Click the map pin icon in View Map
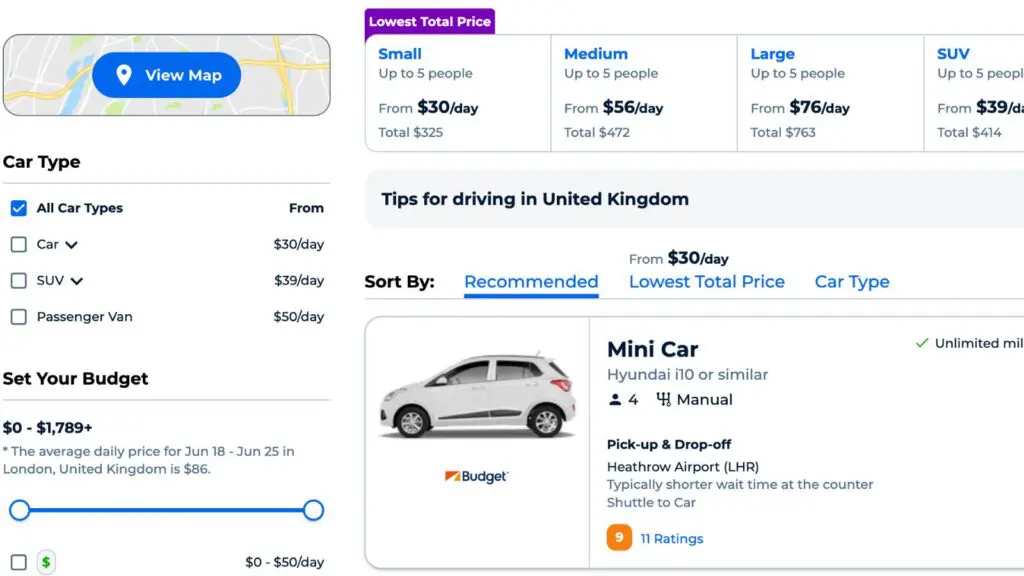 pyautogui.click(x=123, y=74)
